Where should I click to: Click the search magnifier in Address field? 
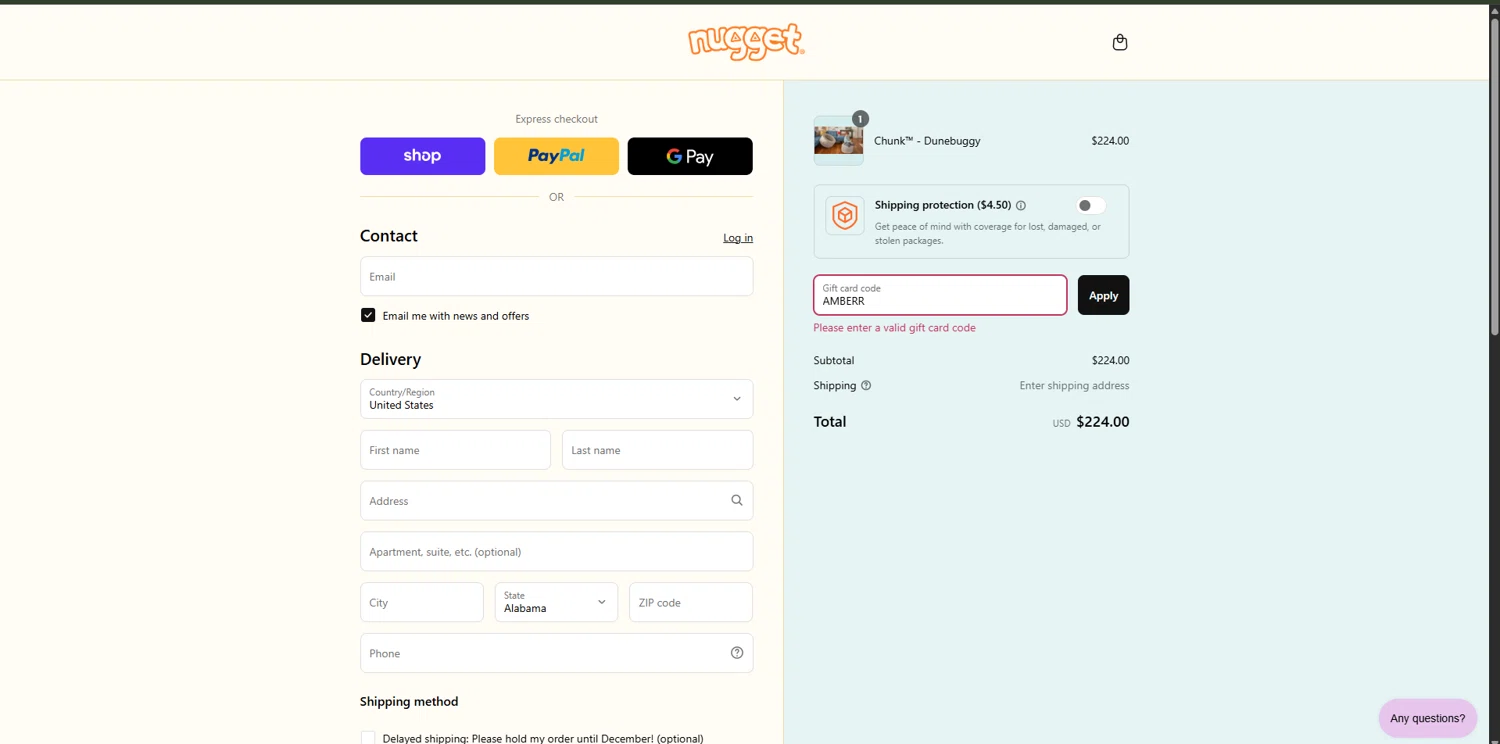click(737, 500)
